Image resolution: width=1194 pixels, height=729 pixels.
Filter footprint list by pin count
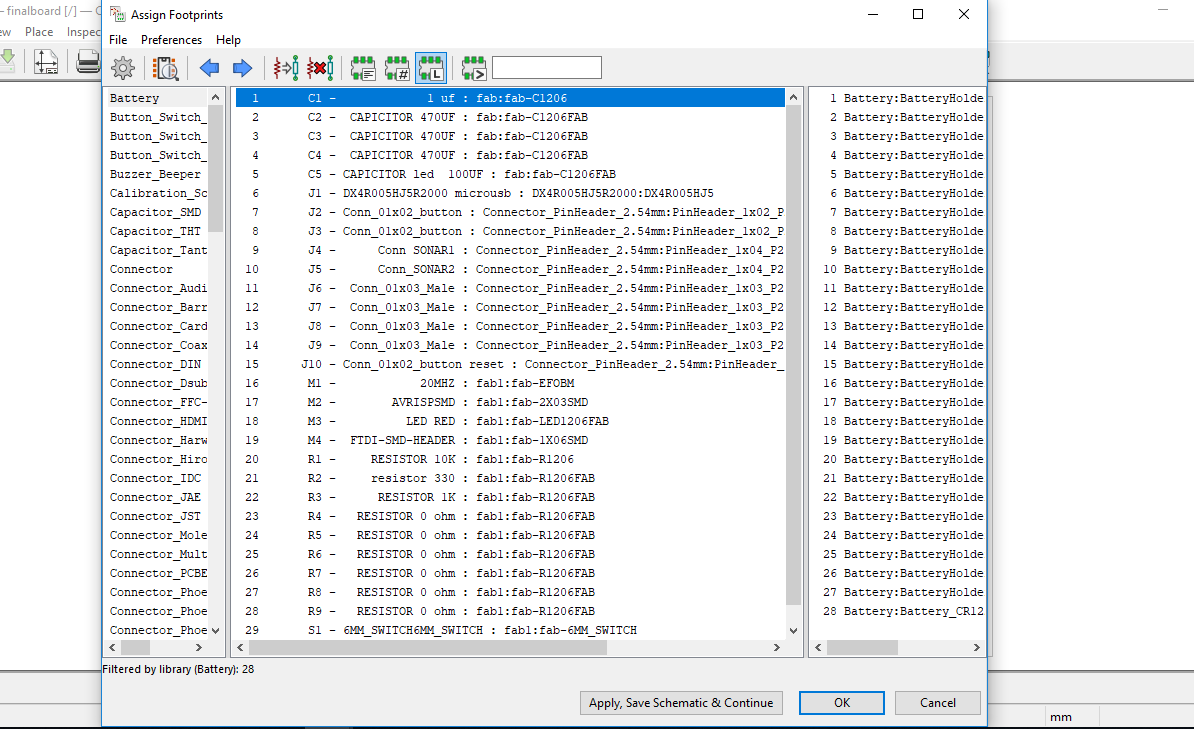click(397, 68)
